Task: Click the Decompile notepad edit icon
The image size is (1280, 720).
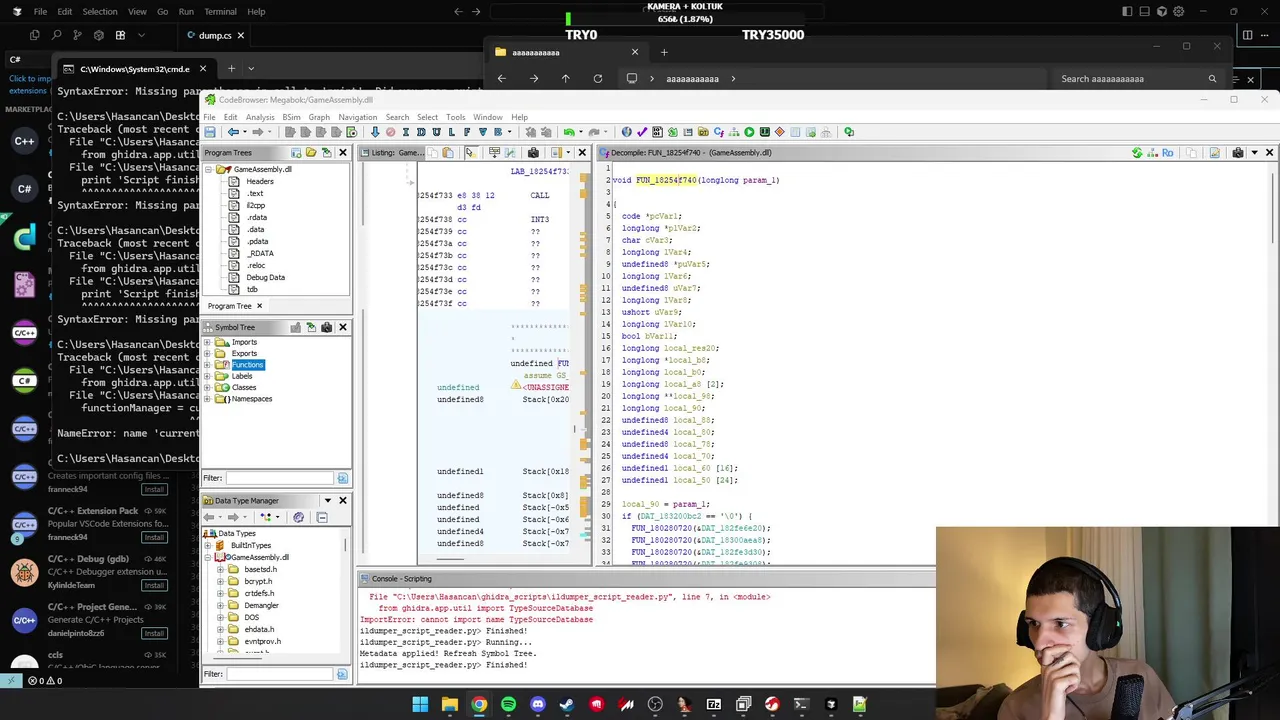Action: coord(1215,153)
